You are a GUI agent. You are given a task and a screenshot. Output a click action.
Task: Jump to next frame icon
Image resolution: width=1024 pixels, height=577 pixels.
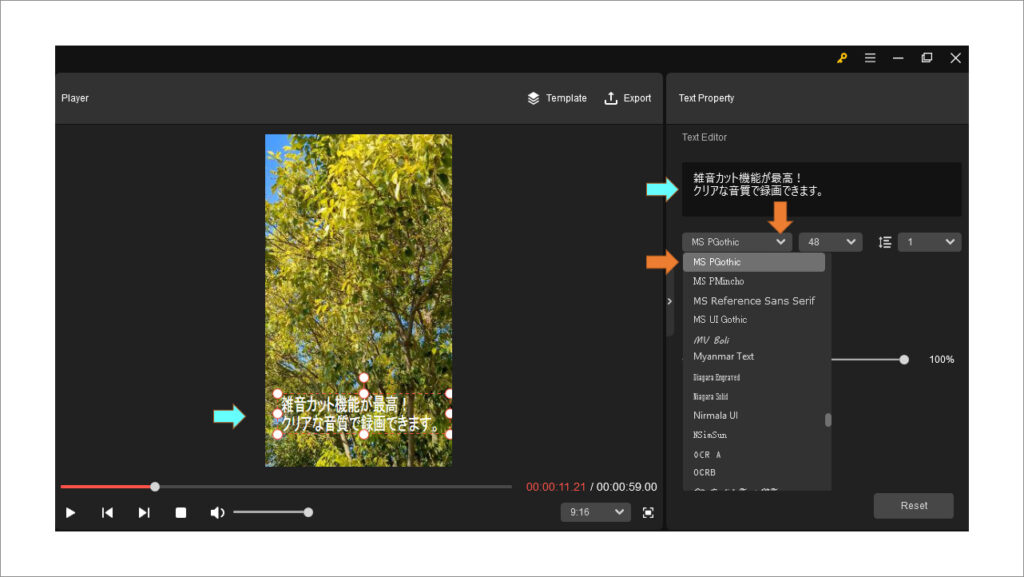pos(143,512)
